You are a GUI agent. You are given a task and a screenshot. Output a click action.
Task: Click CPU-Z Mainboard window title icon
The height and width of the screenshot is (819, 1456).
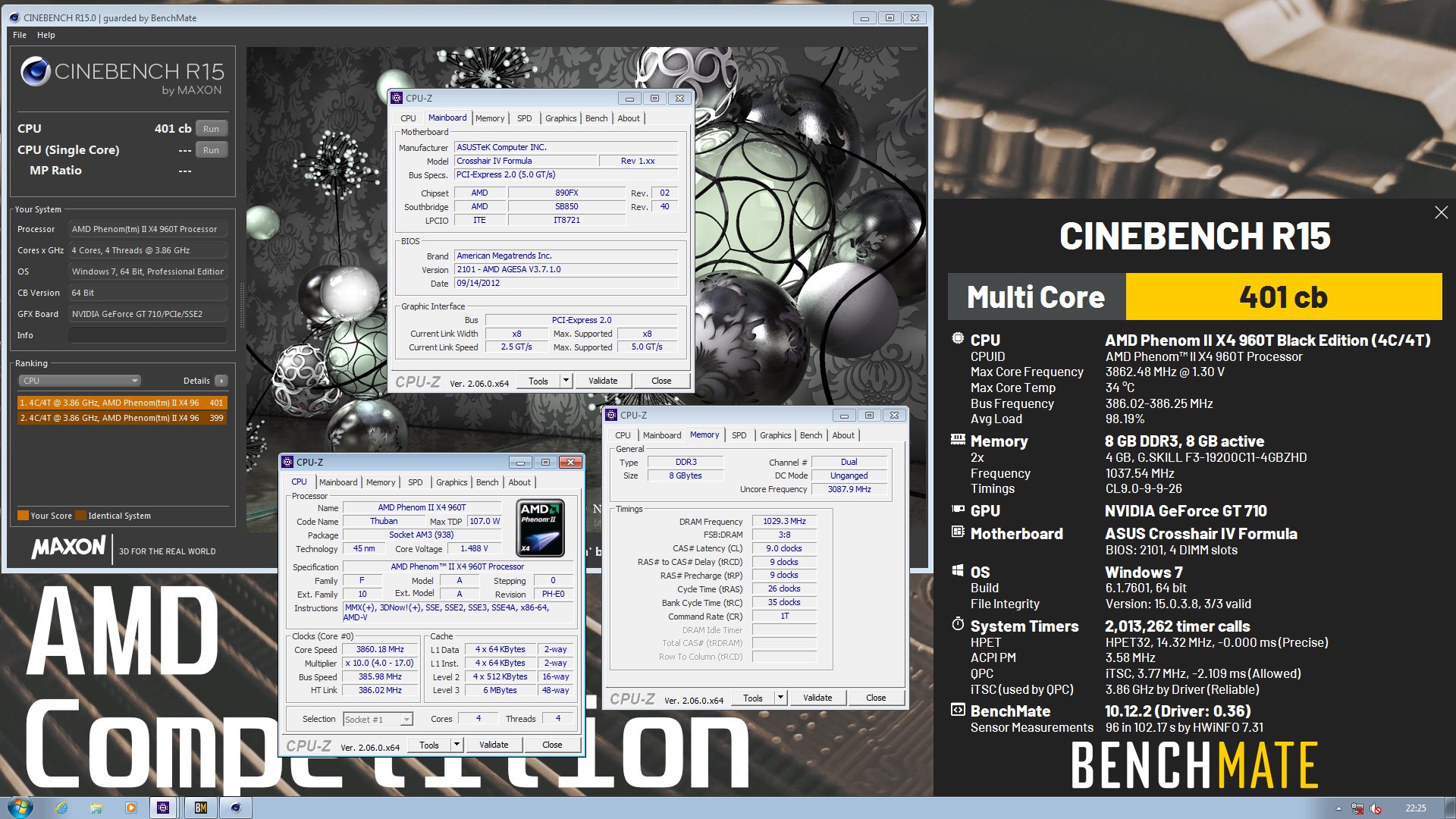pyautogui.click(x=397, y=98)
